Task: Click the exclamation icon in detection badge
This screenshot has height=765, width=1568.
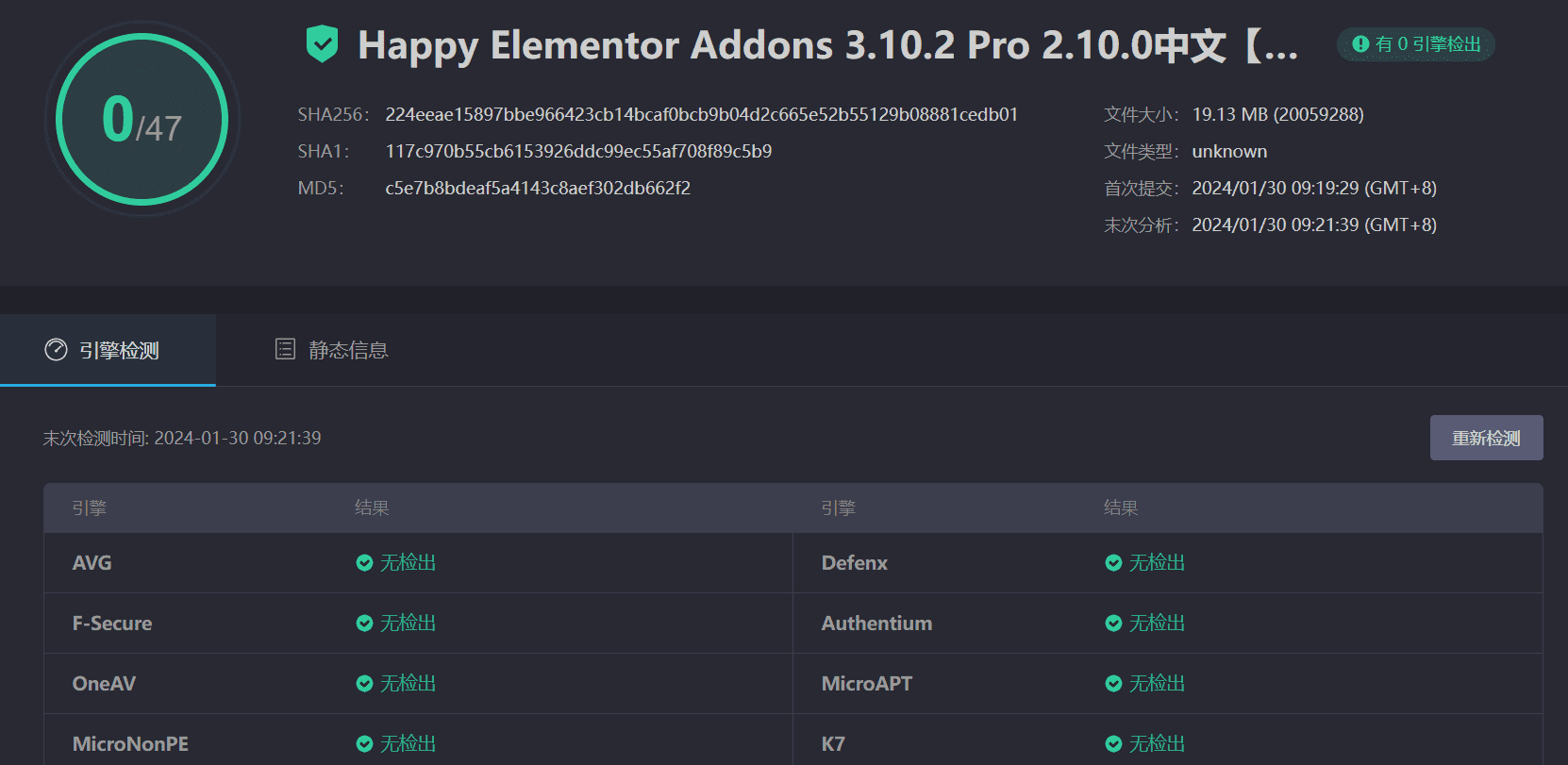Action: [1360, 44]
